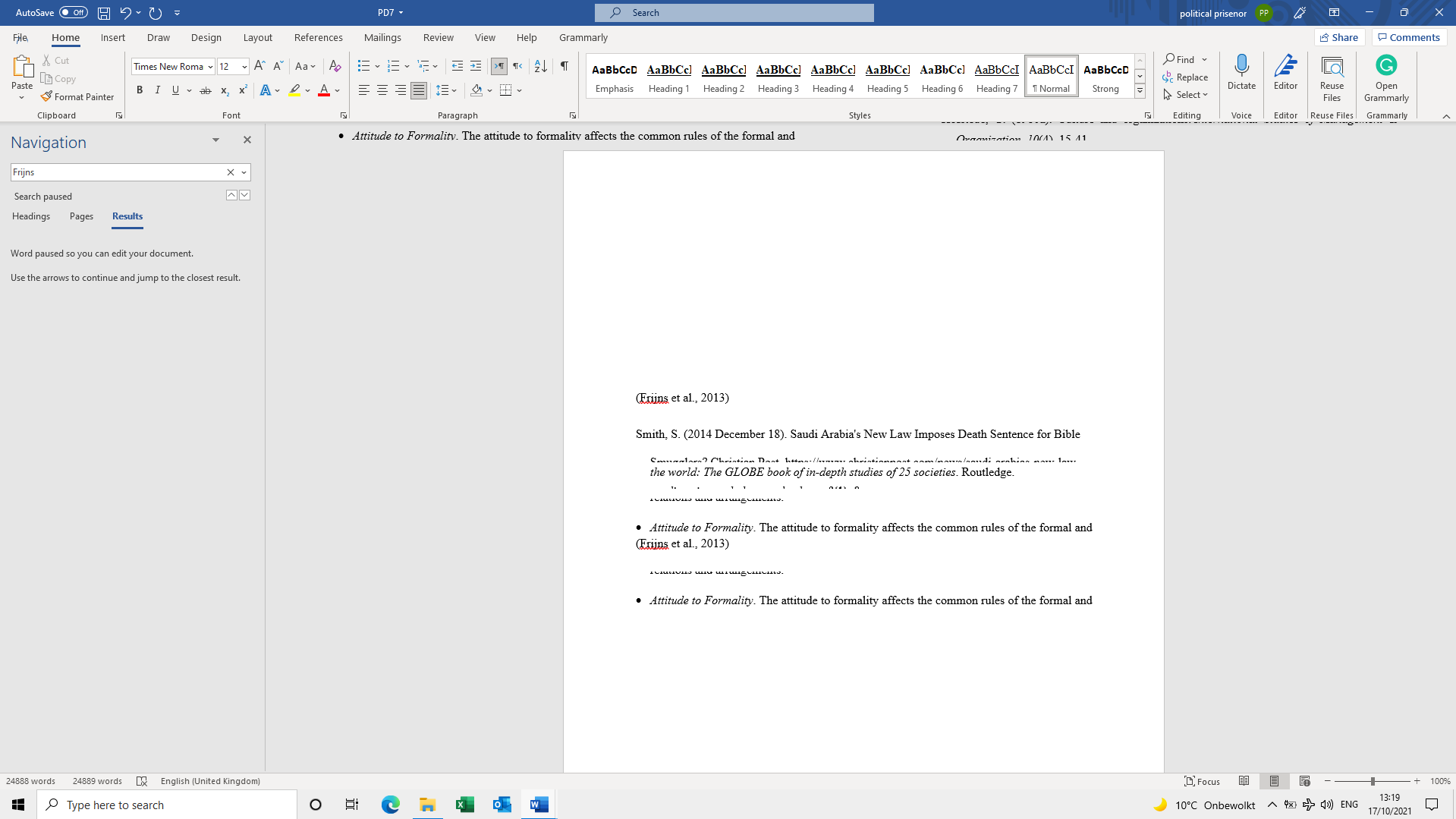Open the Select dropdown in Editing
This screenshot has height=819, width=1456.
[x=1186, y=95]
